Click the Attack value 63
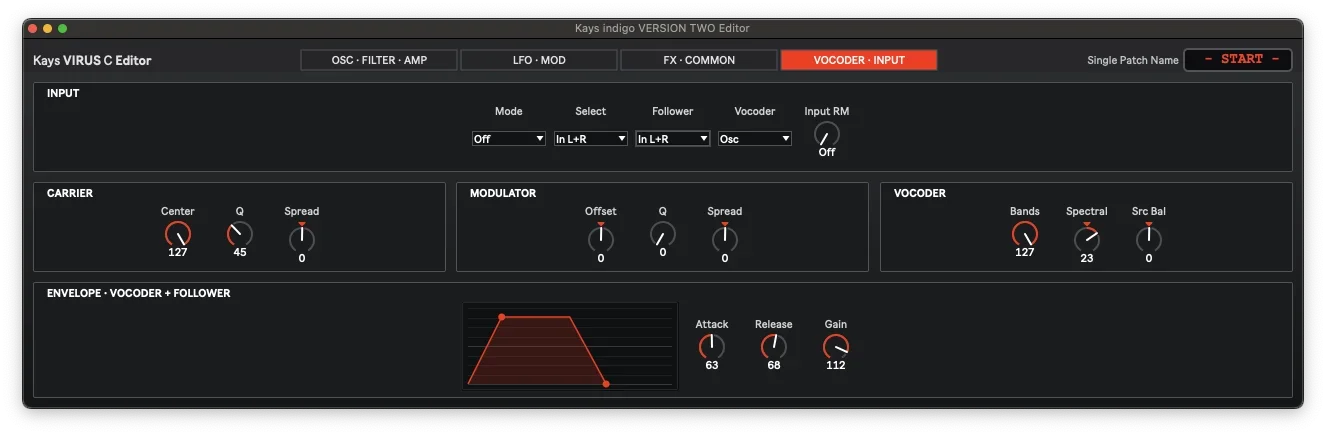The width and height of the screenshot is (1326, 435). 712,366
